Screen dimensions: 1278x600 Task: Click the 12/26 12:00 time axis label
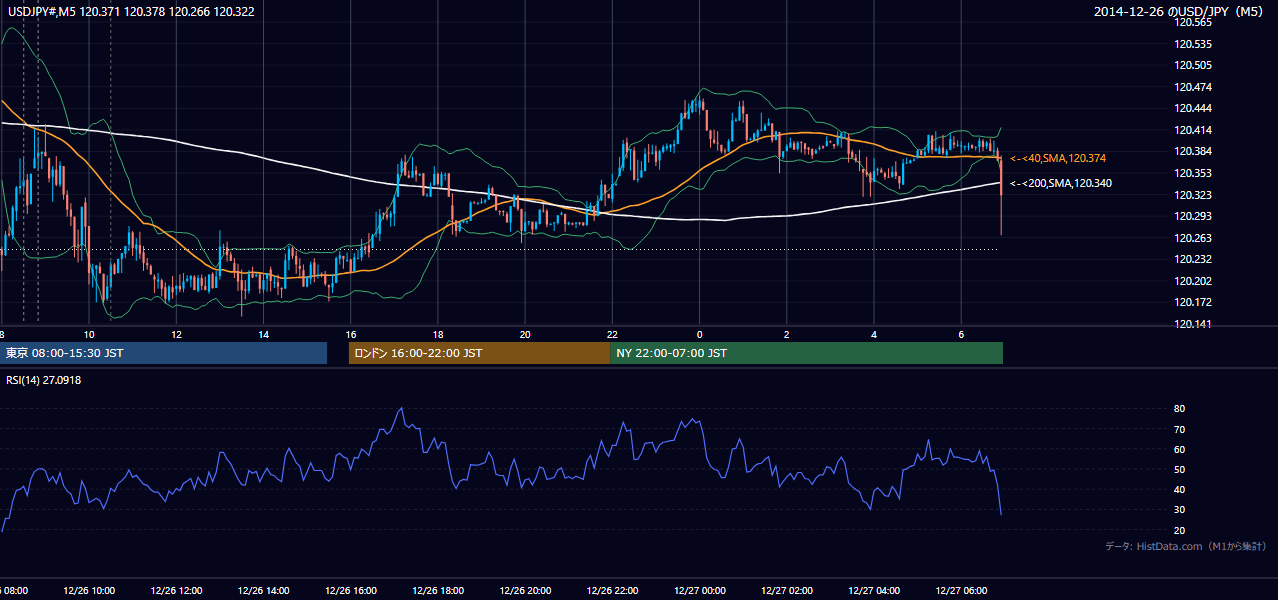176,590
